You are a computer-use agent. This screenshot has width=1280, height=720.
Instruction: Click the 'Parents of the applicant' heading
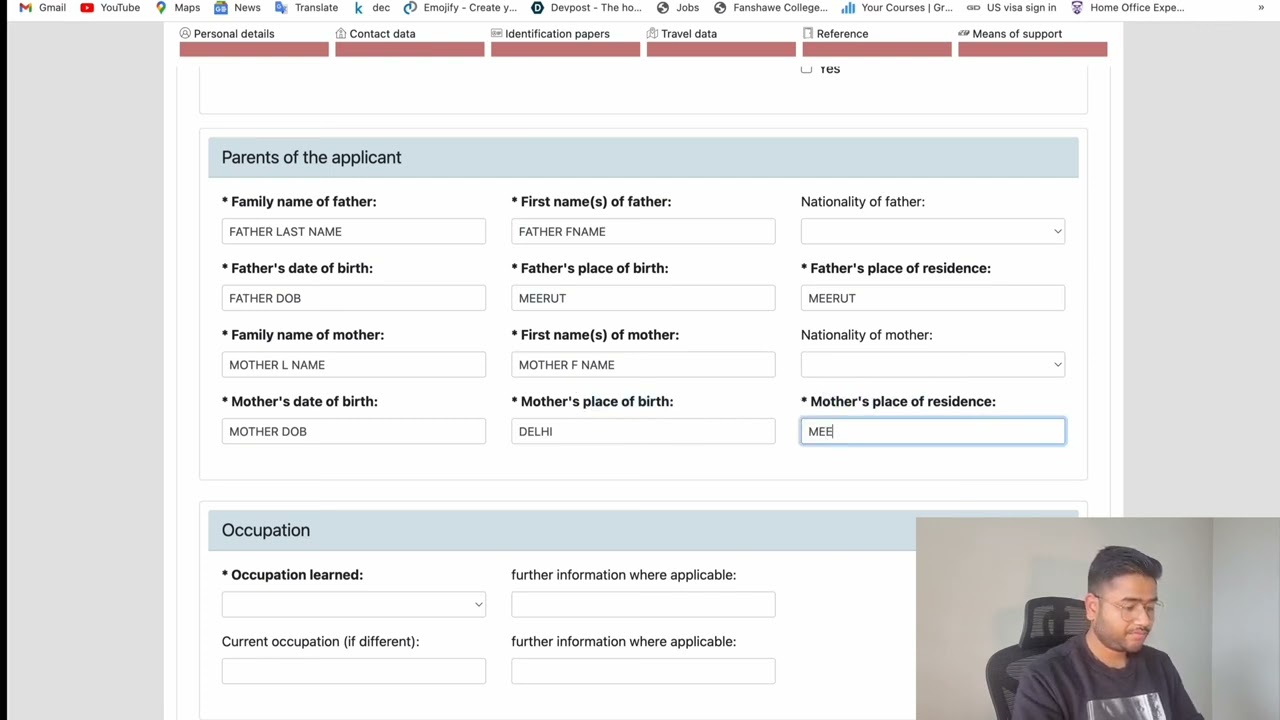(311, 157)
